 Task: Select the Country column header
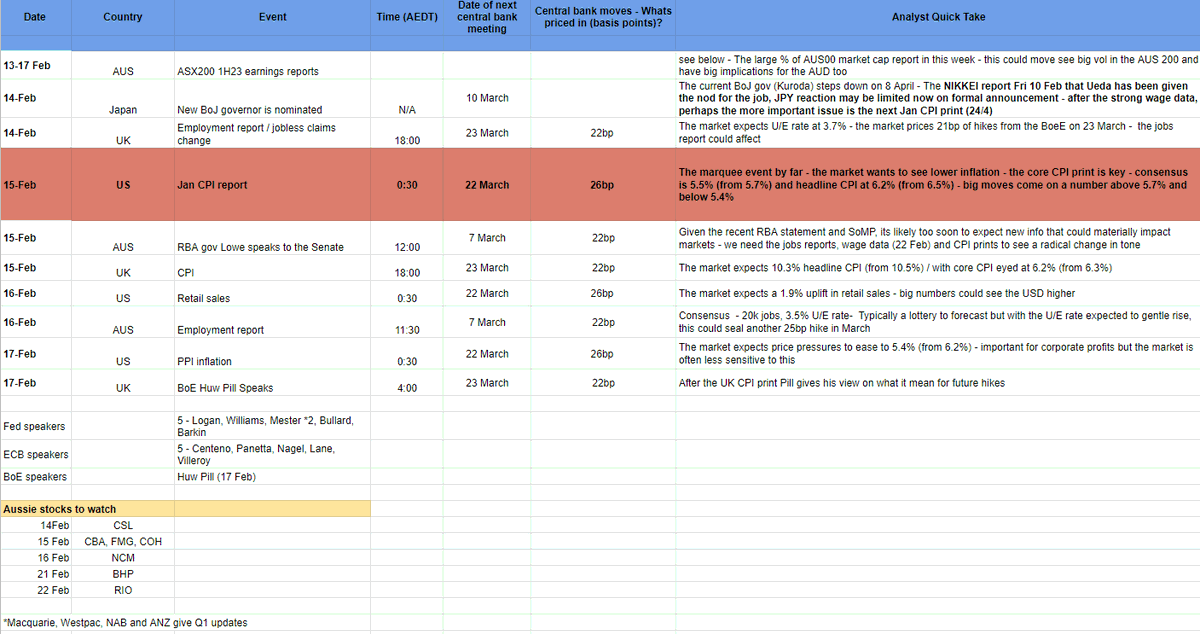click(122, 17)
